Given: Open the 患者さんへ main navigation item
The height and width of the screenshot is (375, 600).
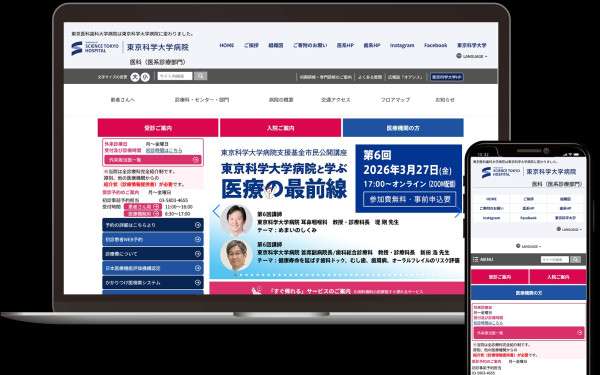Looking at the screenshot, I should coord(122,99).
